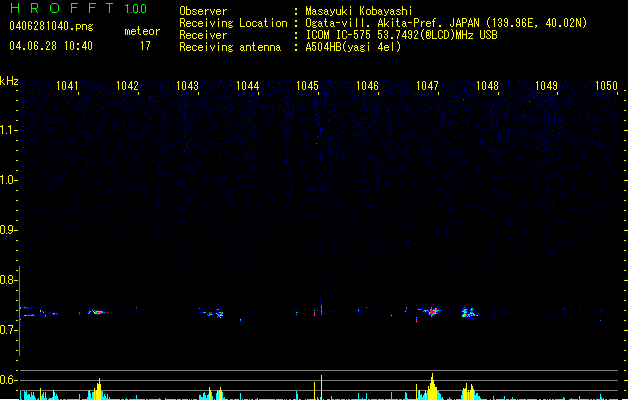Click the strong red meteor echo near 1047

[x=432, y=312]
